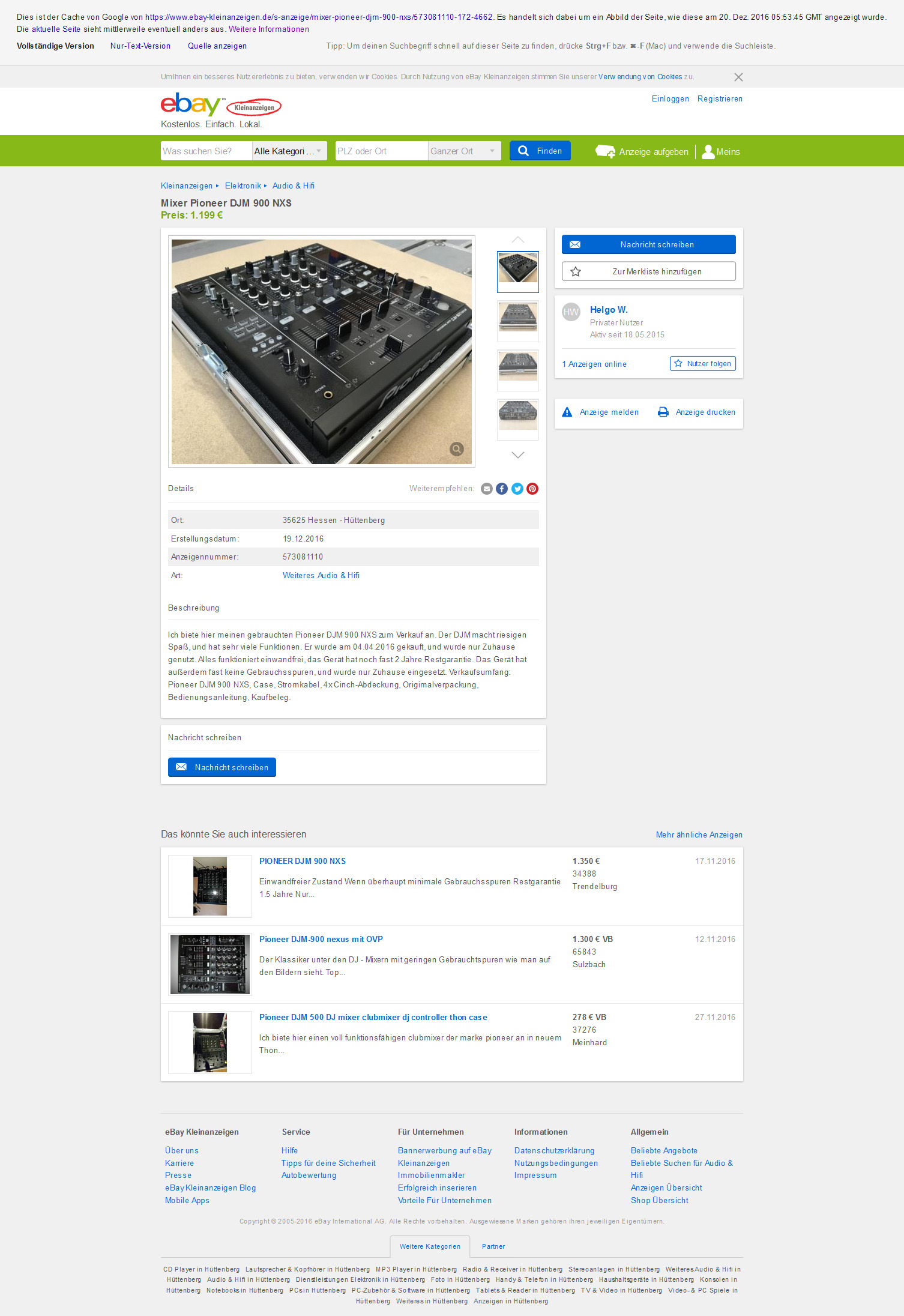This screenshot has height=1316, width=904.
Task: Click the blue Finden search button
Action: pyautogui.click(x=540, y=151)
